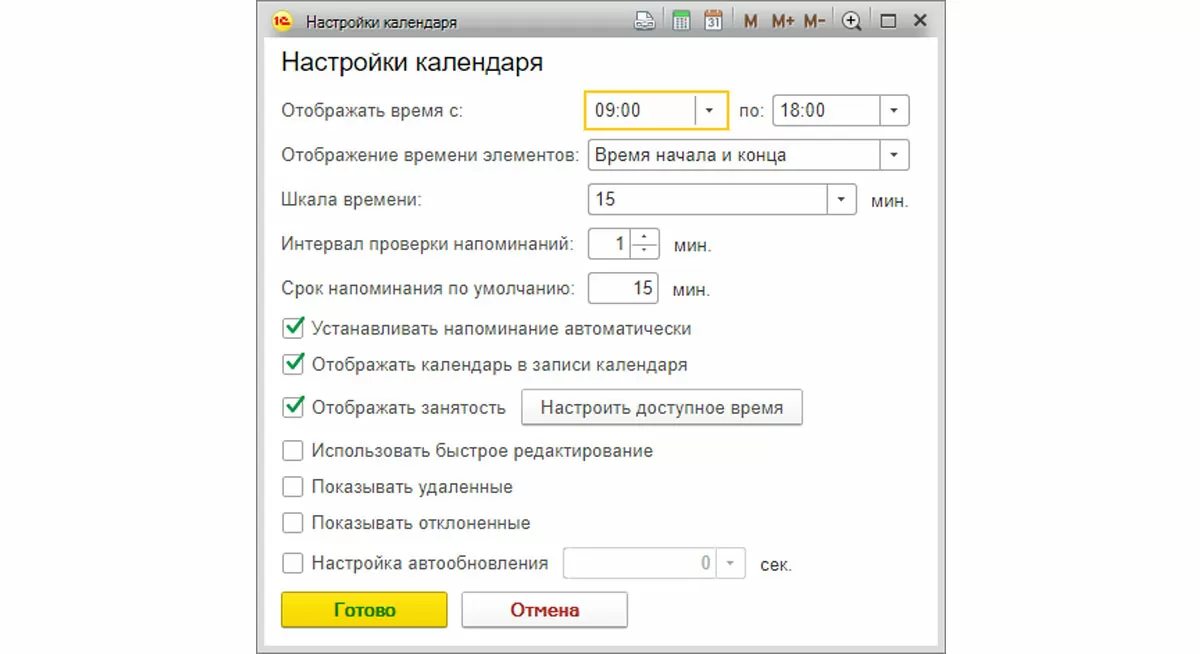1200x654 pixels.
Task: Click the 'Отображение времени элементов:' label
Action: point(430,155)
